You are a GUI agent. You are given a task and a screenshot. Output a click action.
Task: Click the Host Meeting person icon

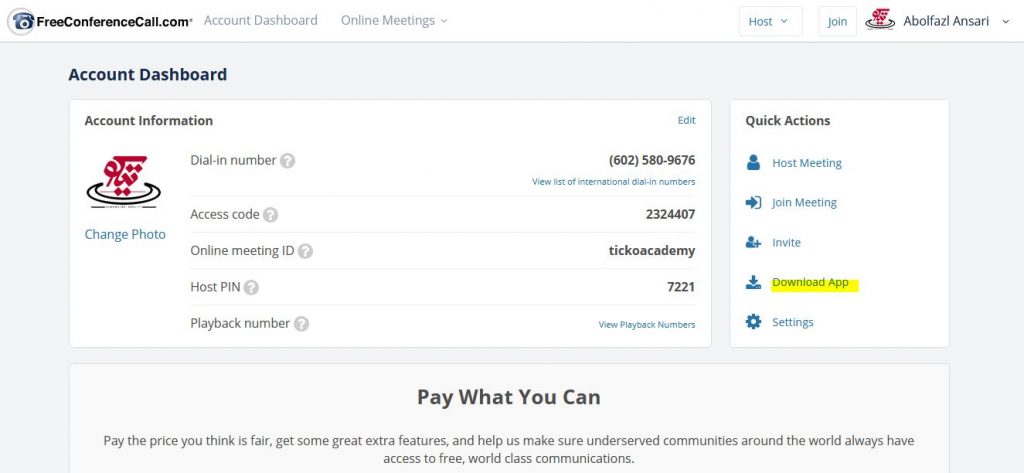[753, 163]
